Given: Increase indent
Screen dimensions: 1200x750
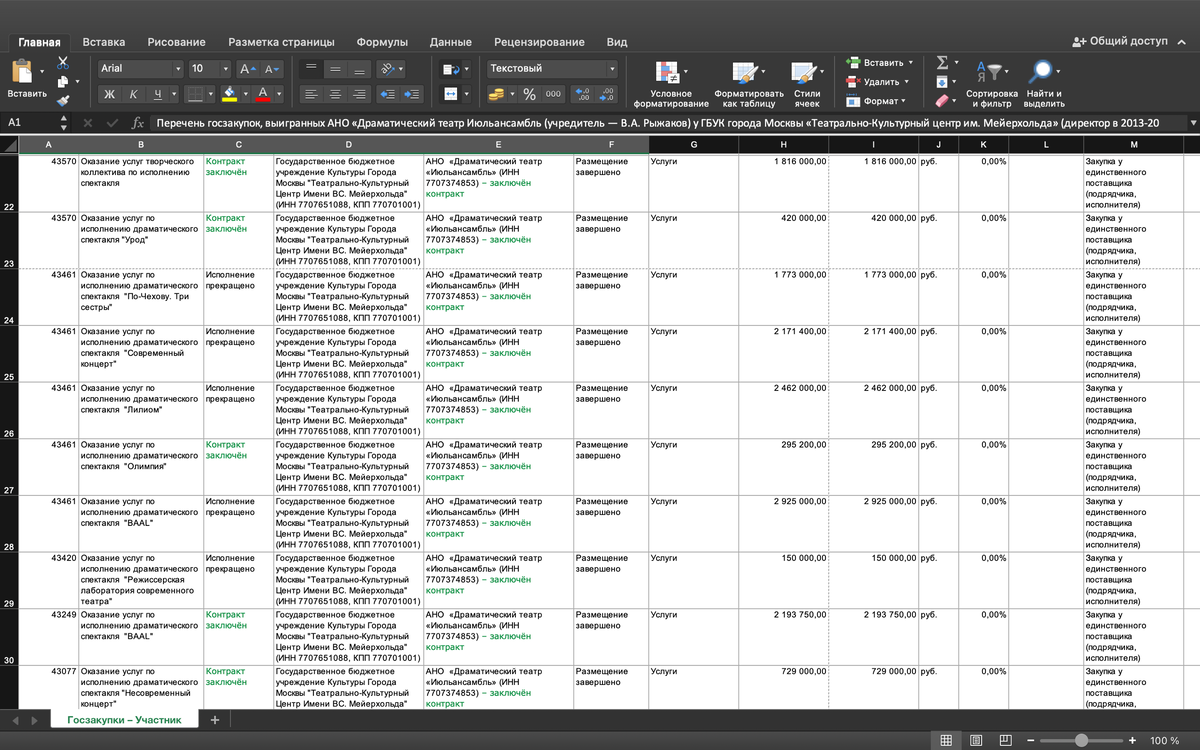Looking at the screenshot, I should click(x=412, y=94).
